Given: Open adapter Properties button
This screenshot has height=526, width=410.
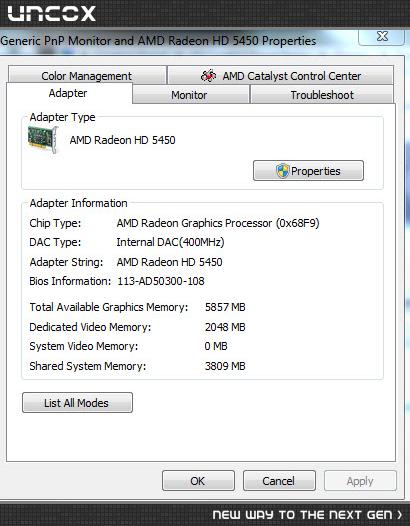Looking at the screenshot, I should (308, 171).
